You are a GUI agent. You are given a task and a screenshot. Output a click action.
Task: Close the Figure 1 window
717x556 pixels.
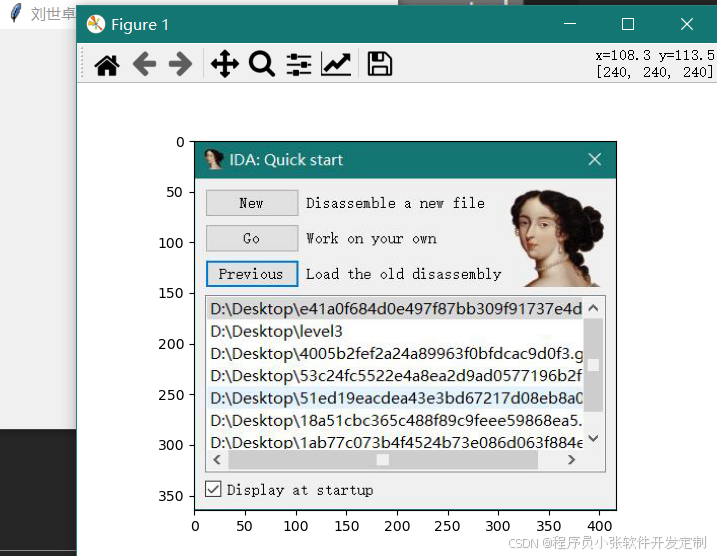click(686, 24)
